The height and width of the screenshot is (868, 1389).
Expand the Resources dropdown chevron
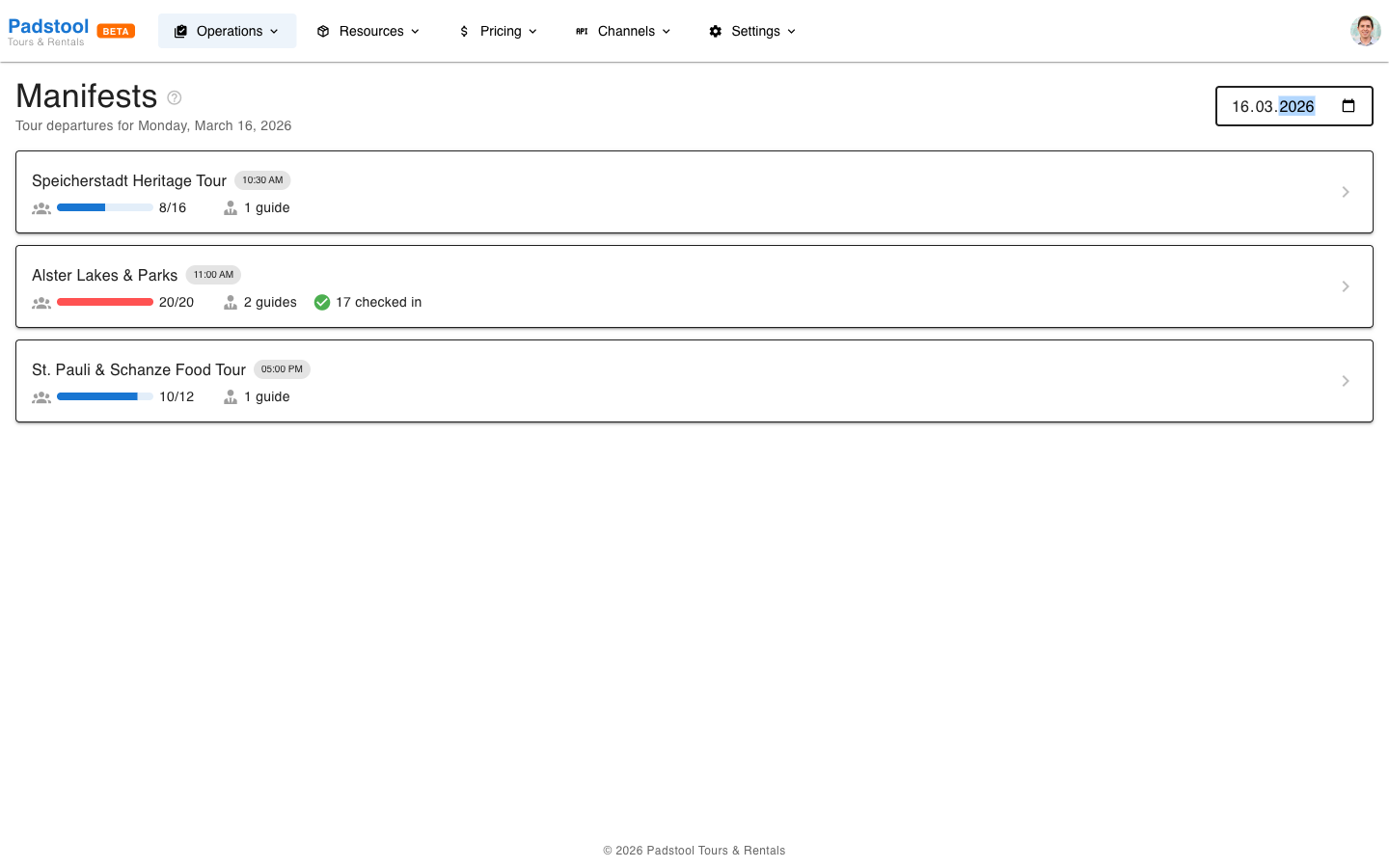click(x=415, y=31)
